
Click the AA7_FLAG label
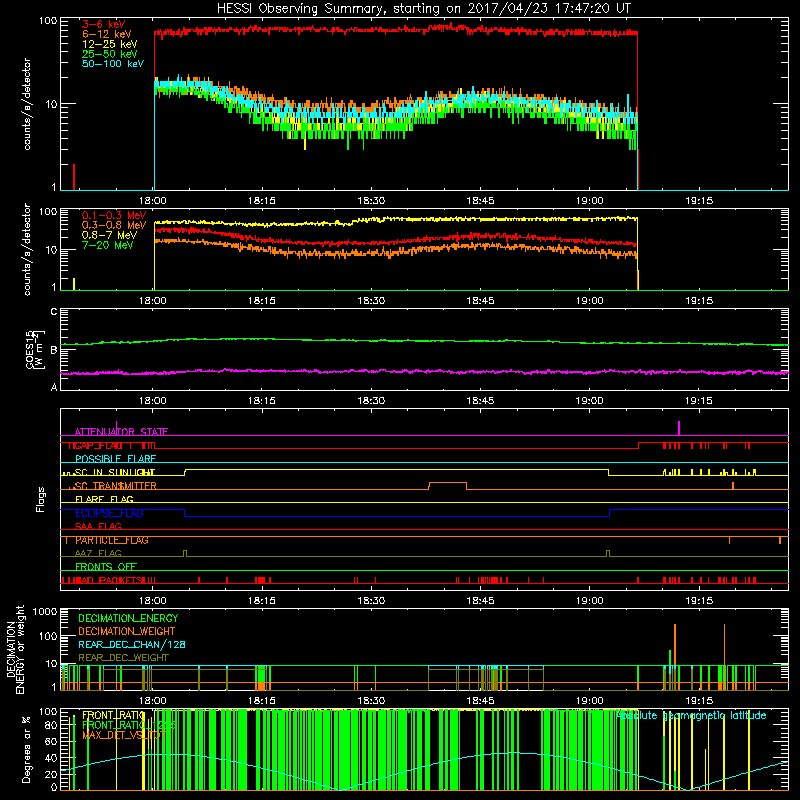[98, 554]
